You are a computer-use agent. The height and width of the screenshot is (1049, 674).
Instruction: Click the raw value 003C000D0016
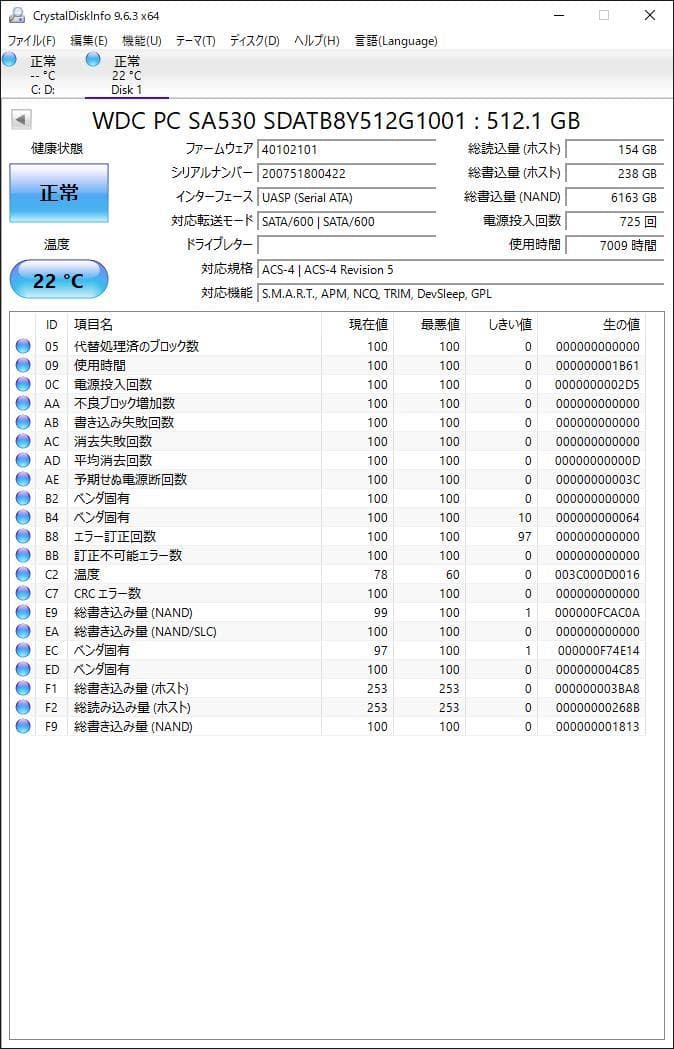pos(598,575)
